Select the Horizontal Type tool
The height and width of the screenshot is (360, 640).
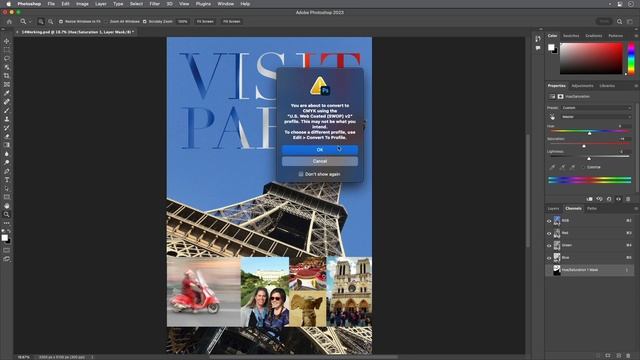7,180
